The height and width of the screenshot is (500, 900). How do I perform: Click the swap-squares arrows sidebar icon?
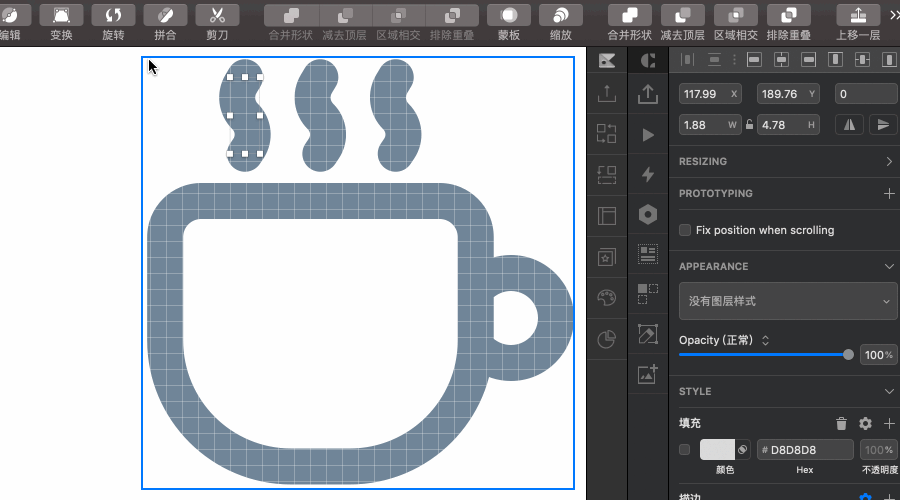(x=607, y=133)
